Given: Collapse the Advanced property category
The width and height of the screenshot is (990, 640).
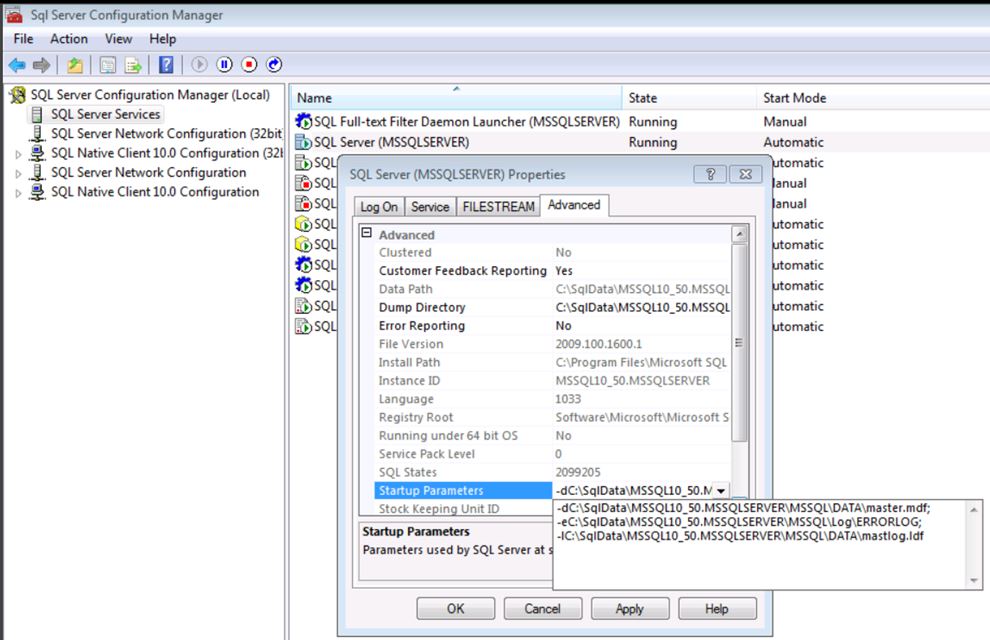Looking at the screenshot, I should pos(366,233).
